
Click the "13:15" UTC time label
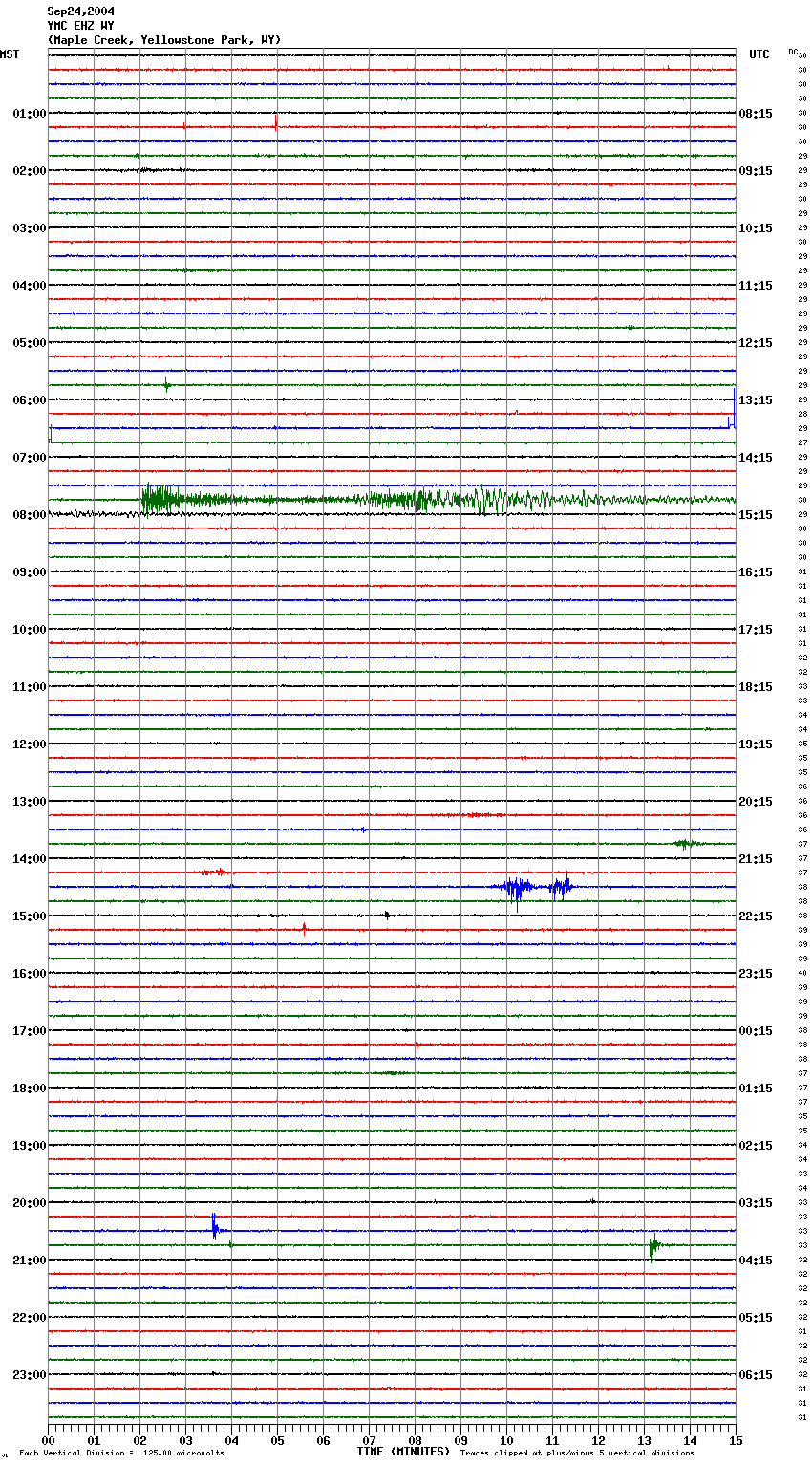(x=756, y=400)
